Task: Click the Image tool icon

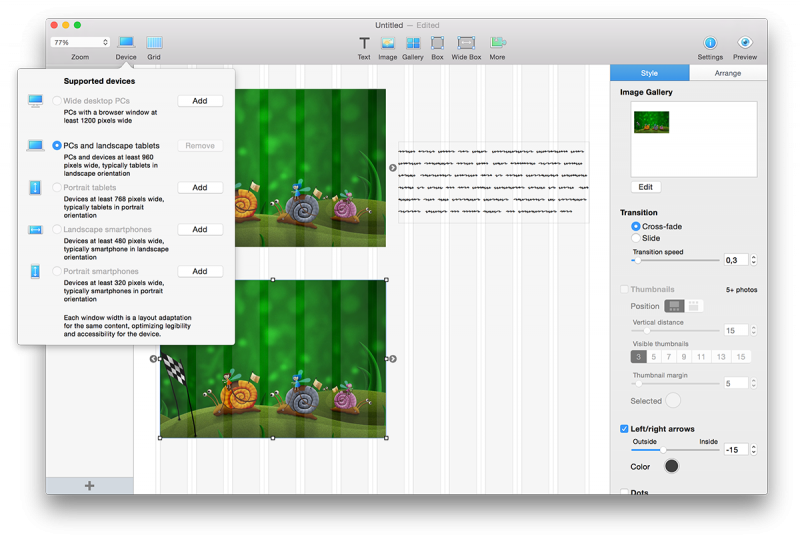Action: 387,43
